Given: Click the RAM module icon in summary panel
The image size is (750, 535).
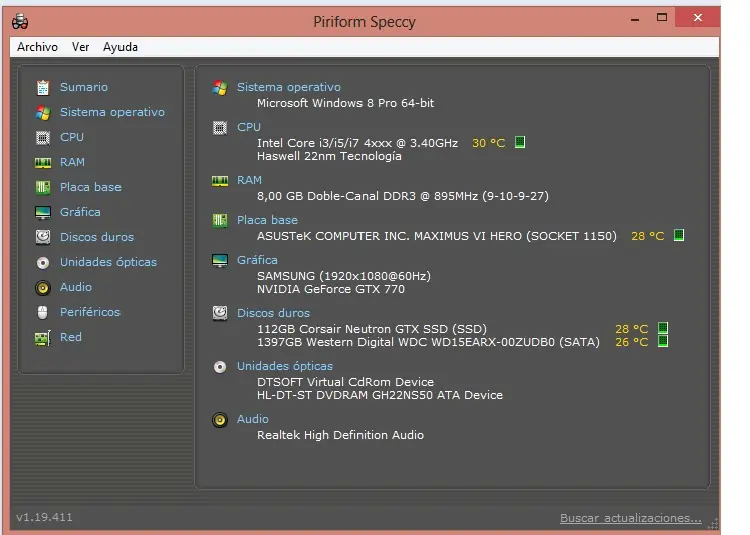Looking at the screenshot, I should point(220,181).
